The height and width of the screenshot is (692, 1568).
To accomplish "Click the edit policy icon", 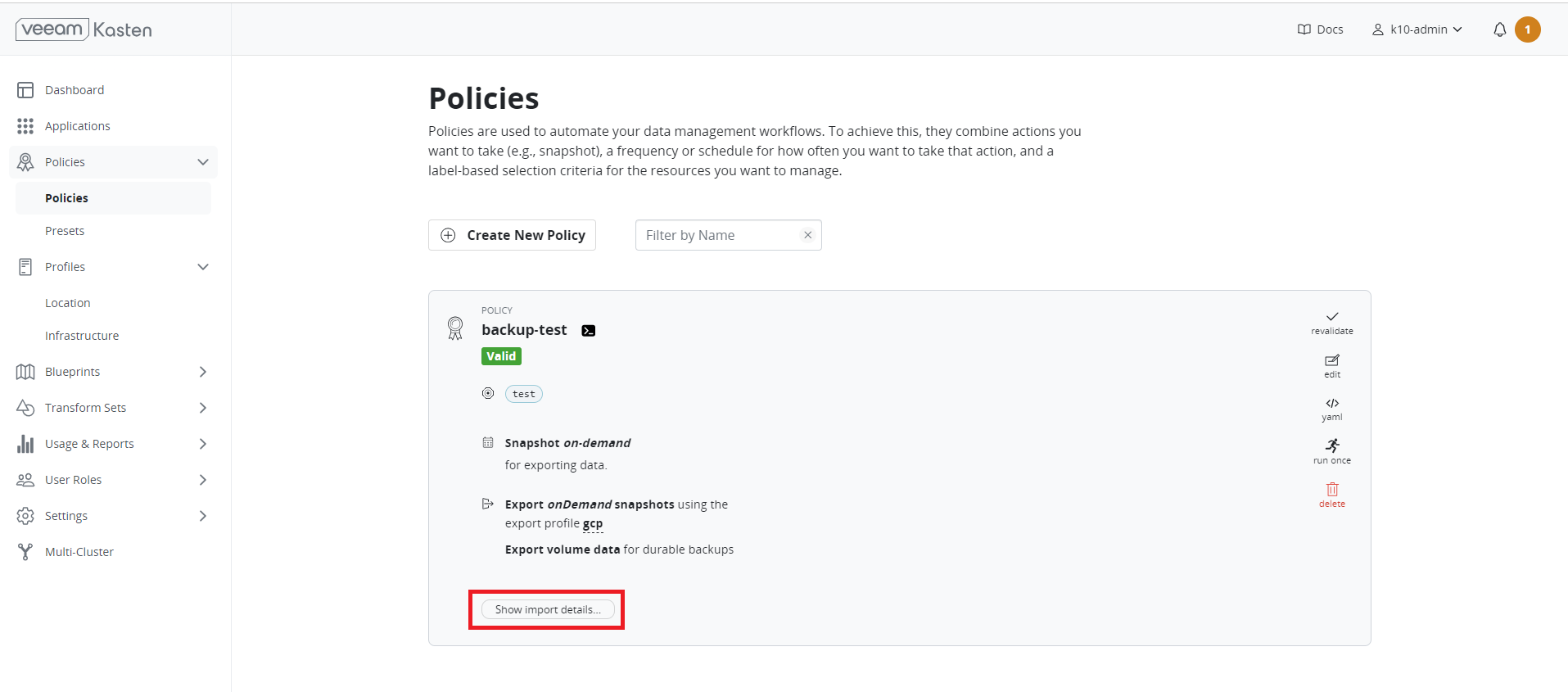I will click(x=1332, y=360).
